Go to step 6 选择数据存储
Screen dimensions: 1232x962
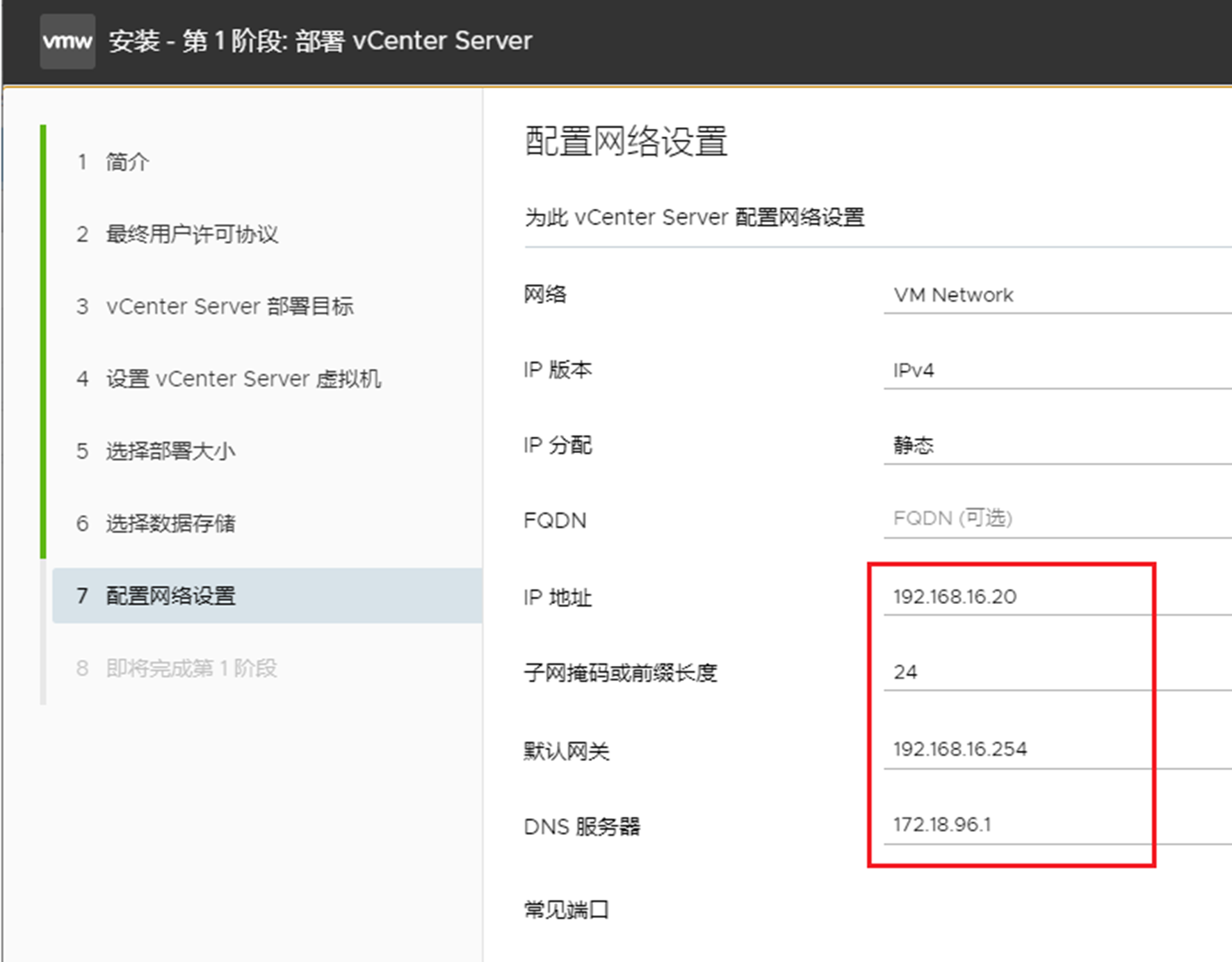pyautogui.click(x=156, y=523)
